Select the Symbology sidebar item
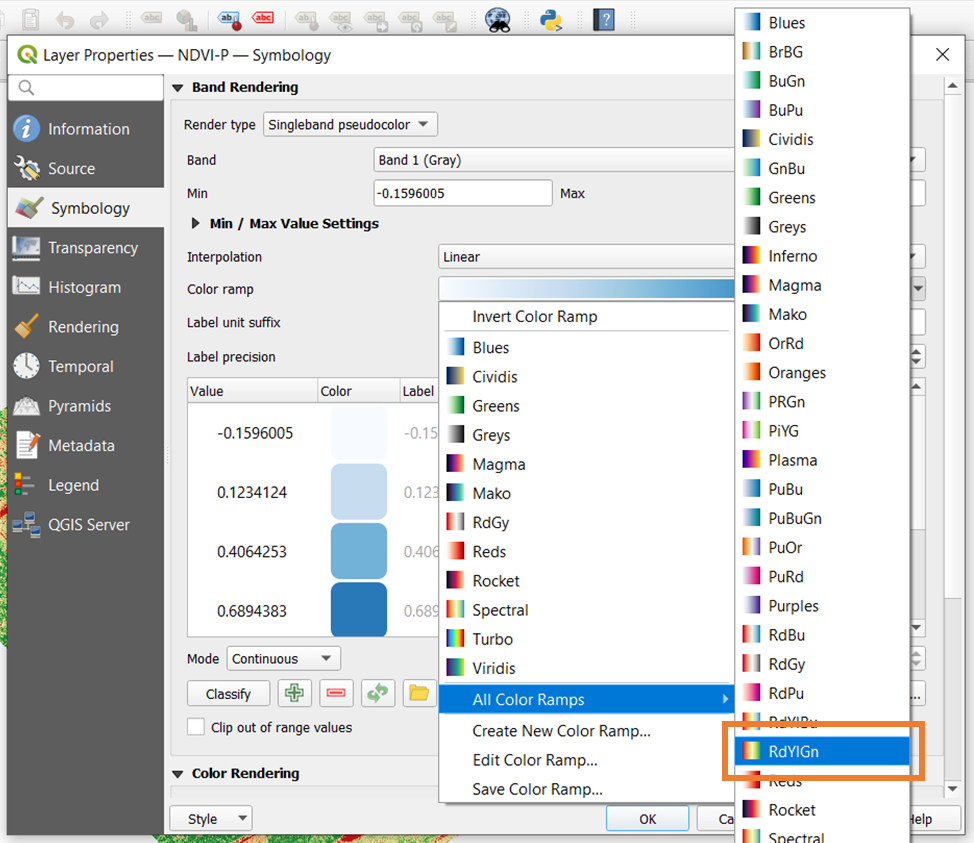The height and width of the screenshot is (843, 974). point(86,208)
